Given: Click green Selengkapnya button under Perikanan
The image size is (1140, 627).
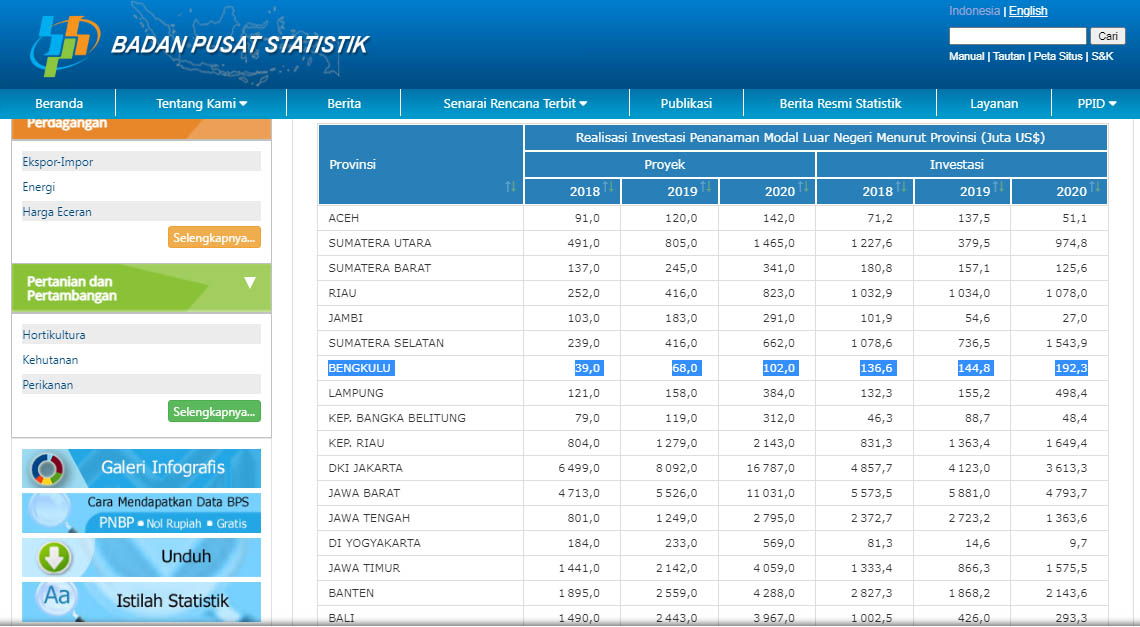Looking at the screenshot, I should coord(214,411).
